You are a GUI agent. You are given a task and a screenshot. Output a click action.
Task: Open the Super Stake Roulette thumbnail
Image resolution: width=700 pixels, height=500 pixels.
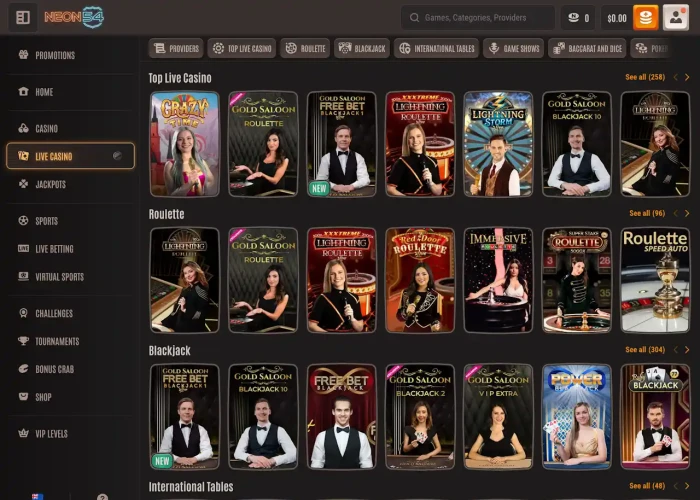tap(577, 280)
